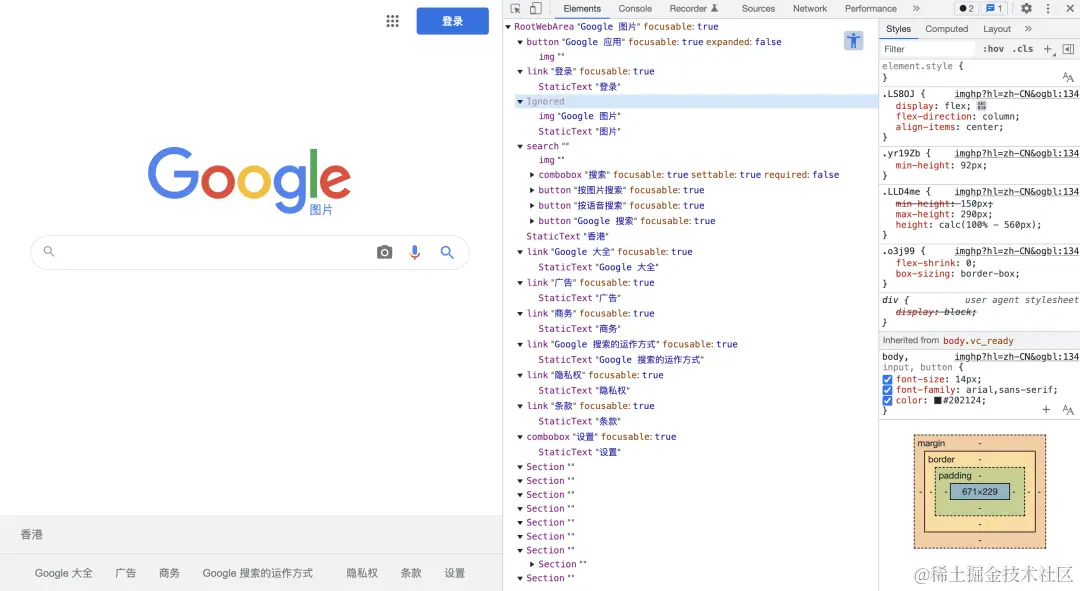This screenshot has height=591, width=1080.
Task: Open the DevTools three-dot menu
Action: (1048, 8)
